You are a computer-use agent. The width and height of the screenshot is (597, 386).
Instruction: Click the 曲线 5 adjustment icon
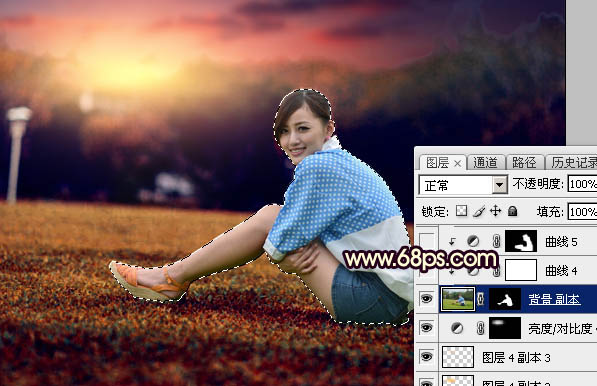(x=472, y=241)
